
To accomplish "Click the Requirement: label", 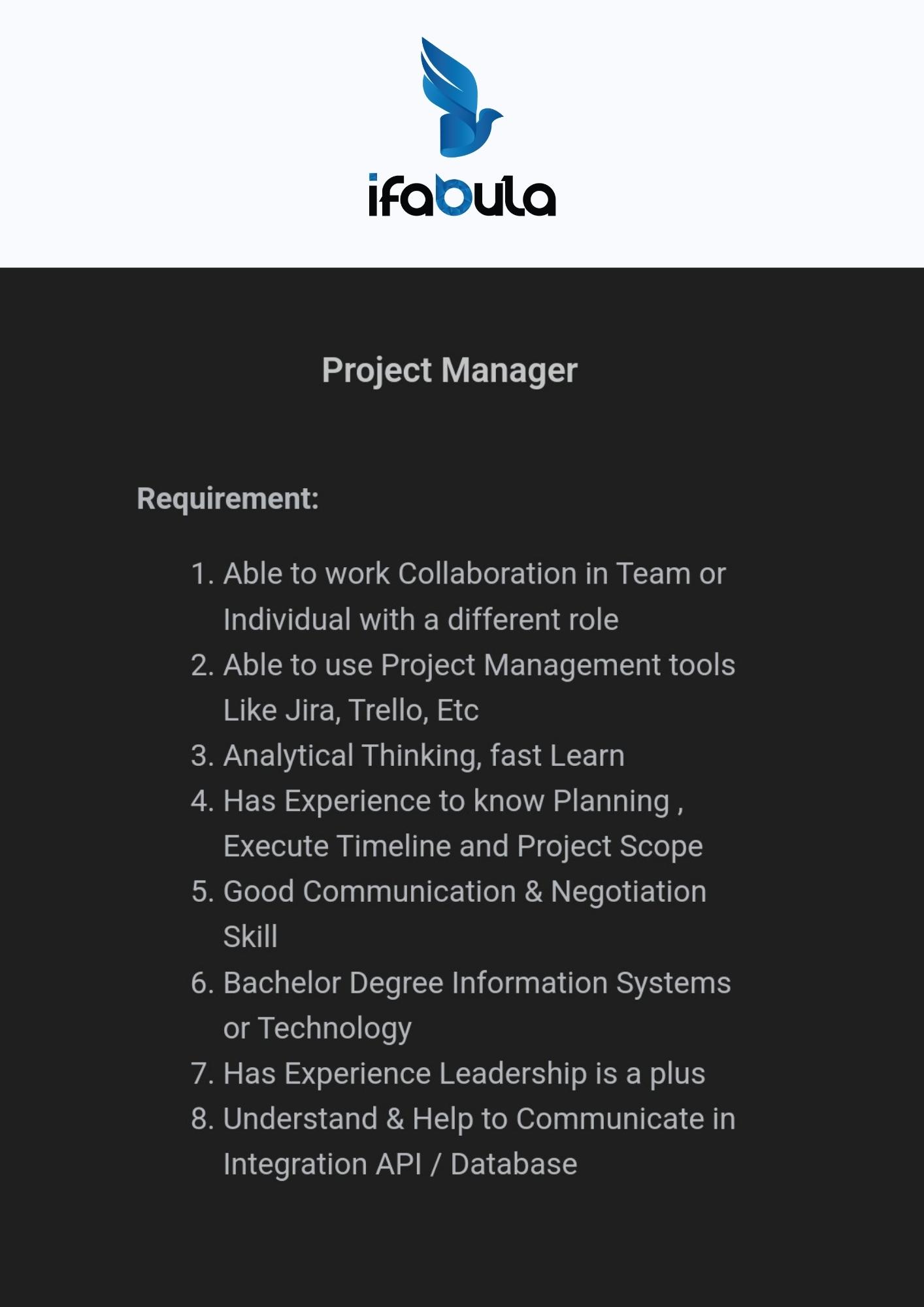I will click(227, 499).
